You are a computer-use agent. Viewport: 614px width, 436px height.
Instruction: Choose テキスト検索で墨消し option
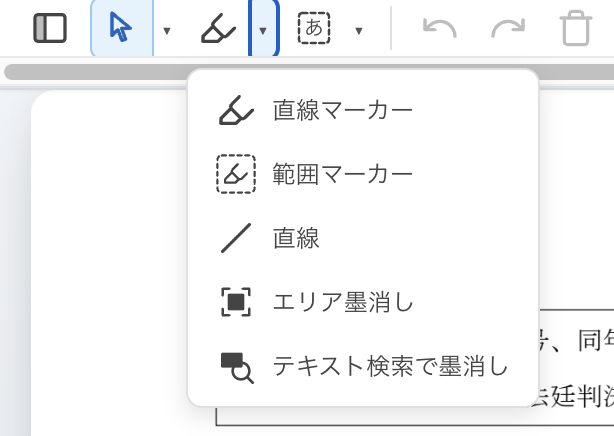[363, 367]
